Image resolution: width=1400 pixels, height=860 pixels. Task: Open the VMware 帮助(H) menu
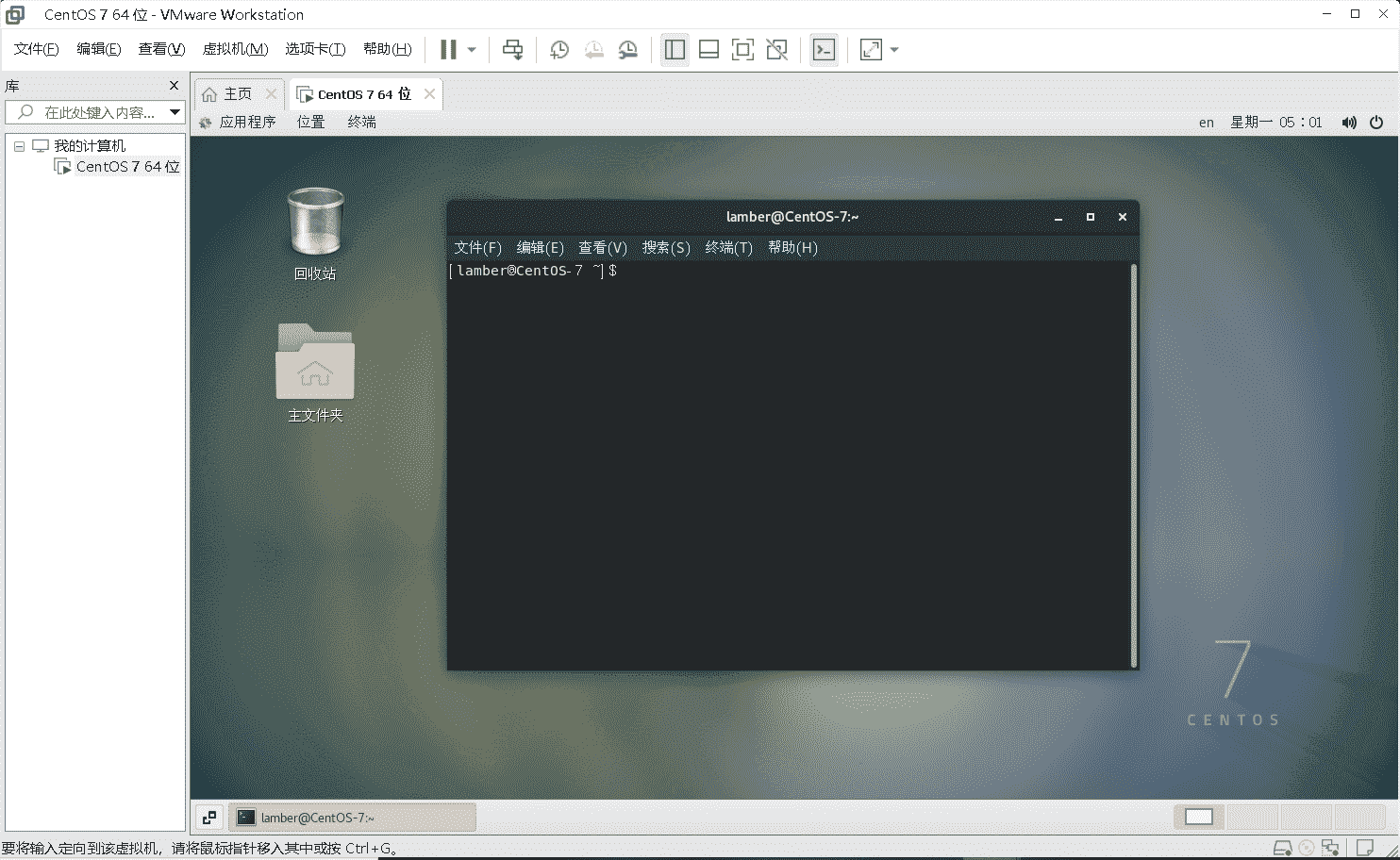coord(387,49)
